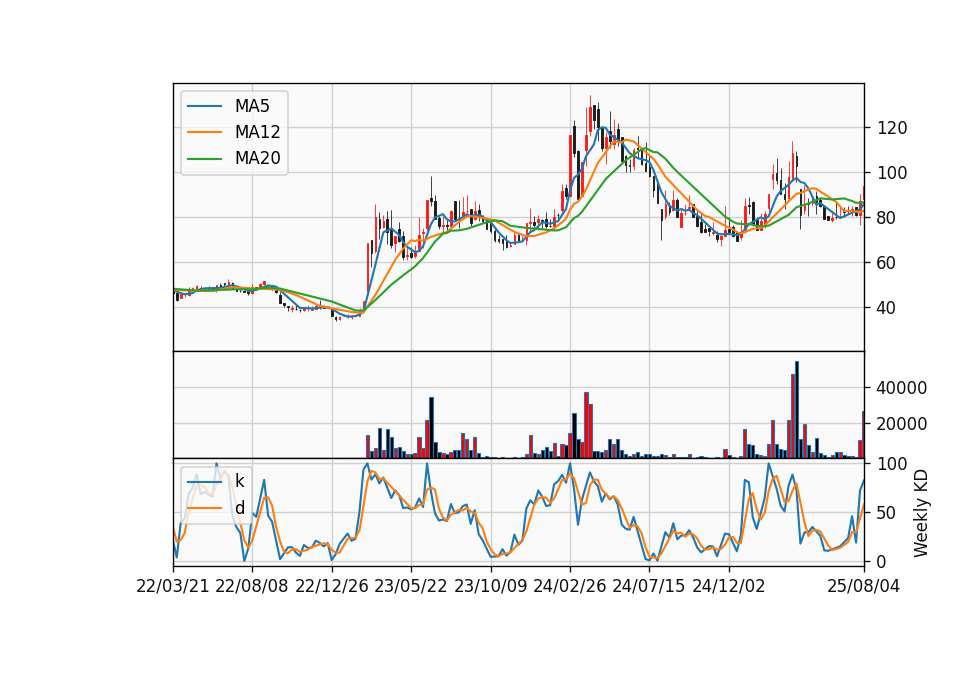Click the 120 price axis label
Viewport: 960px width, 690px height.
(892, 128)
